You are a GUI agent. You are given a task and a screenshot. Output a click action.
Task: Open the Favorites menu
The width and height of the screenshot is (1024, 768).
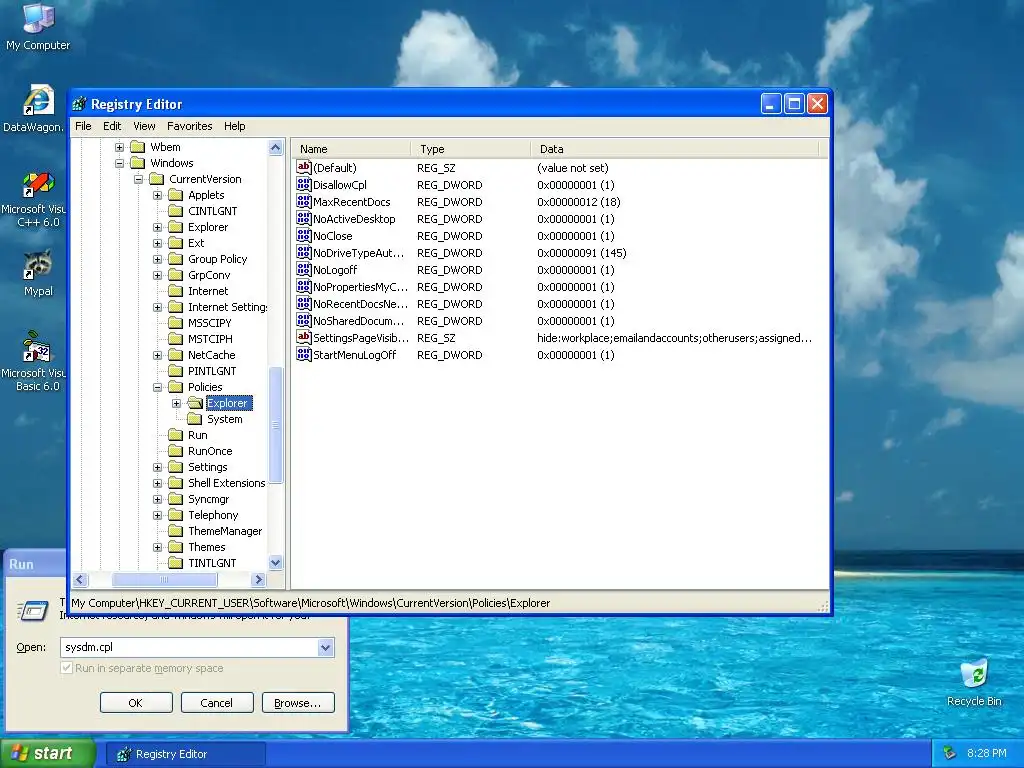coord(189,126)
